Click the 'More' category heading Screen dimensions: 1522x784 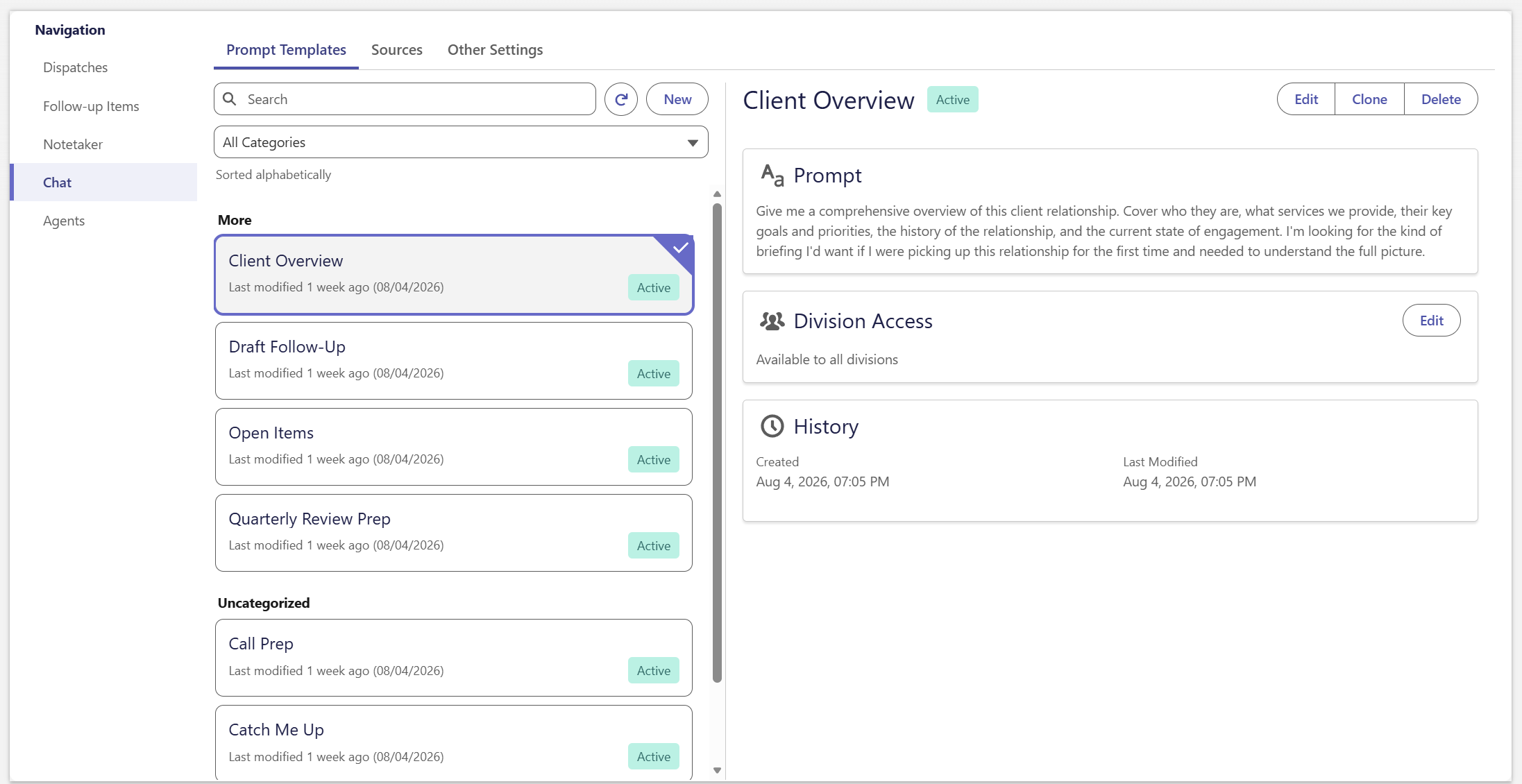click(x=235, y=220)
